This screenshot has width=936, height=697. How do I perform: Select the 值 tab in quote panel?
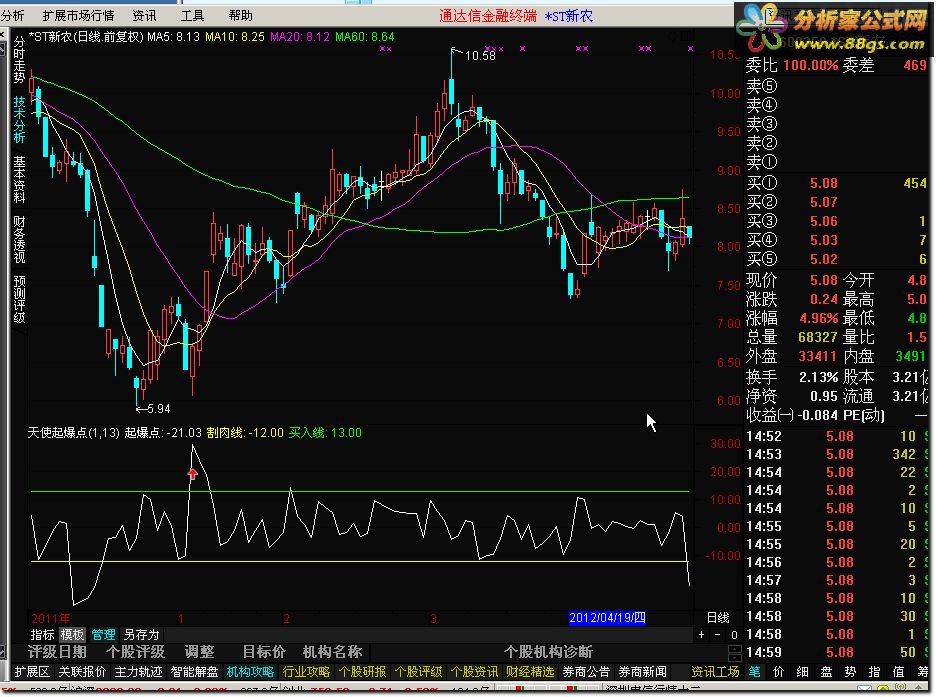tap(898, 672)
